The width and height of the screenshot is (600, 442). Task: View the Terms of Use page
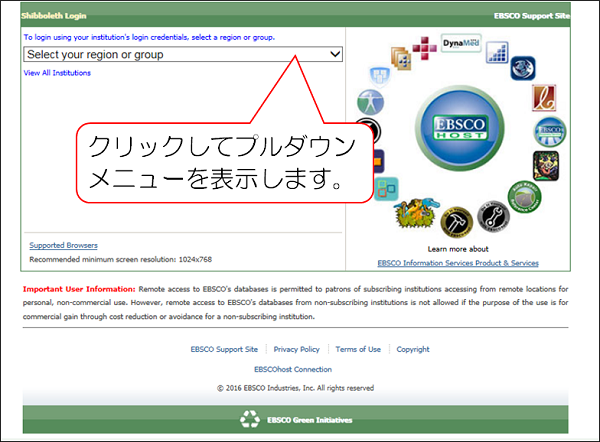tap(358, 349)
